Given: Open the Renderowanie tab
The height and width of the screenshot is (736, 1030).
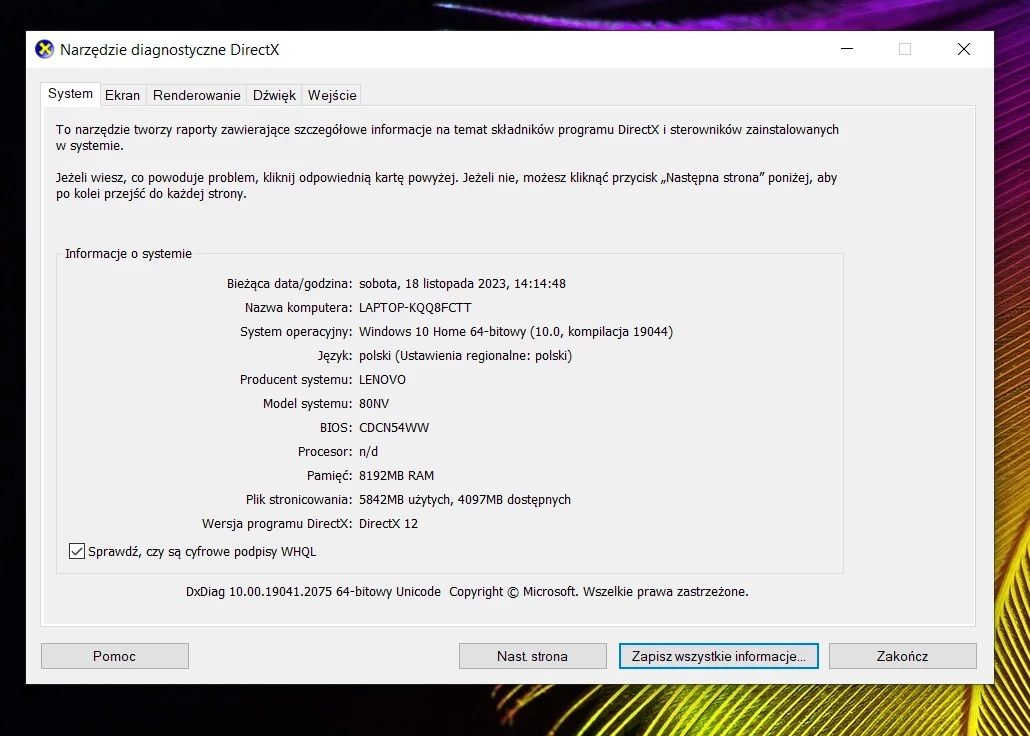Looking at the screenshot, I should [196, 95].
